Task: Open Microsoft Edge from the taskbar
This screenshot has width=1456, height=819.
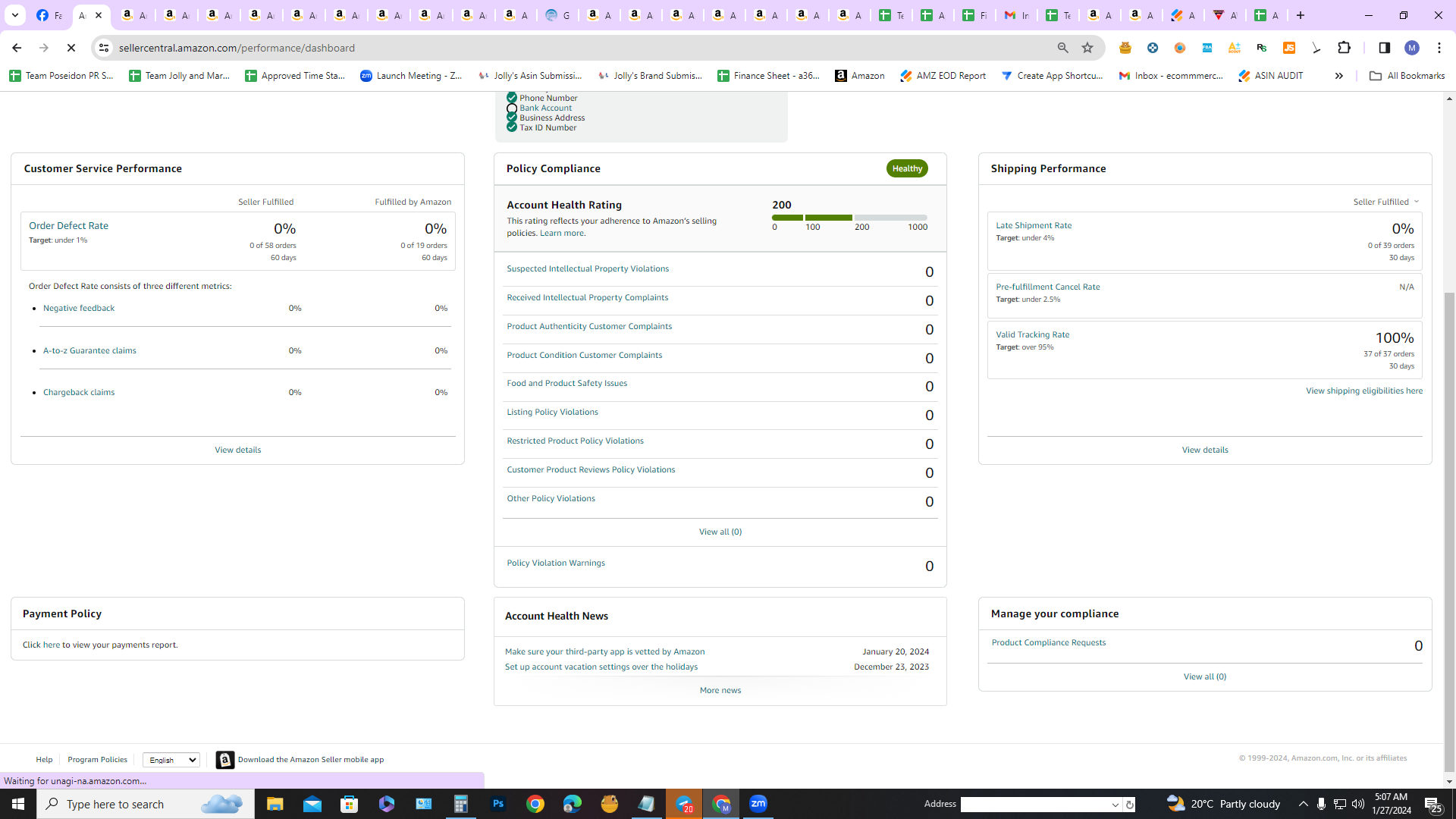Action: click(x=573, y=804)
